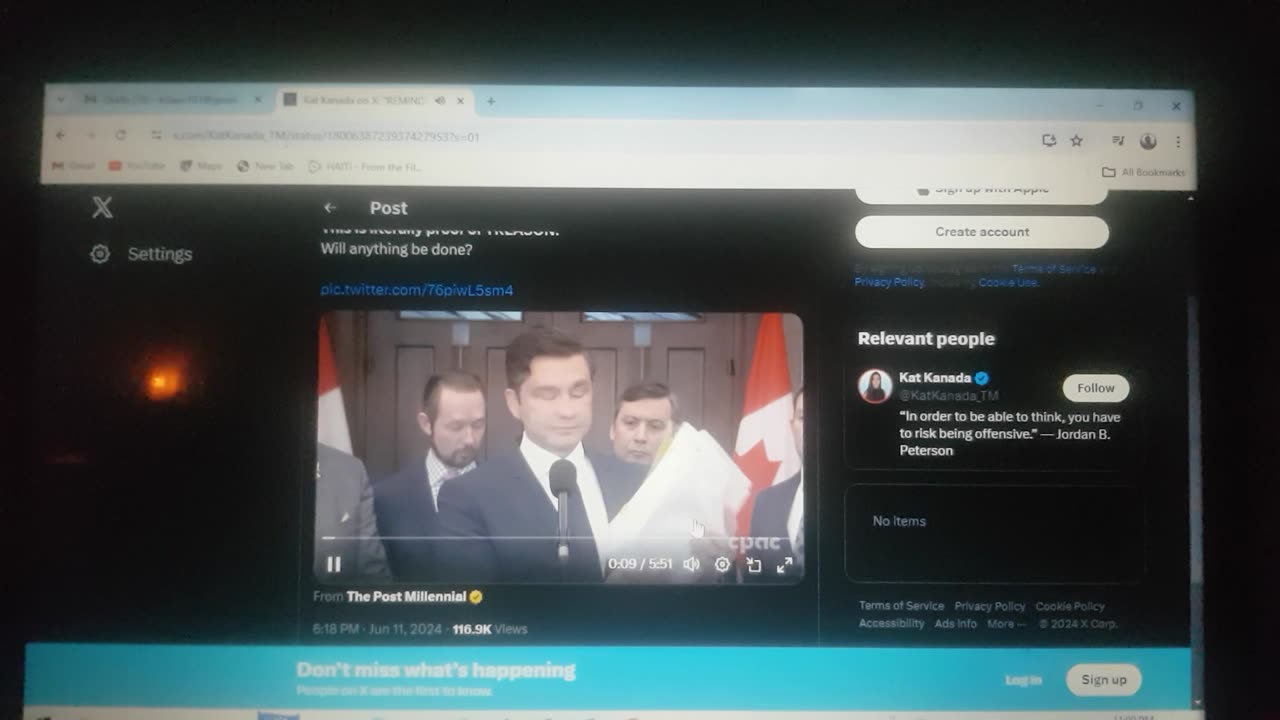Click the X logo in the sidebar
Image resolution: width=1280 pixels, height=720 pixels.
point(102,208)
